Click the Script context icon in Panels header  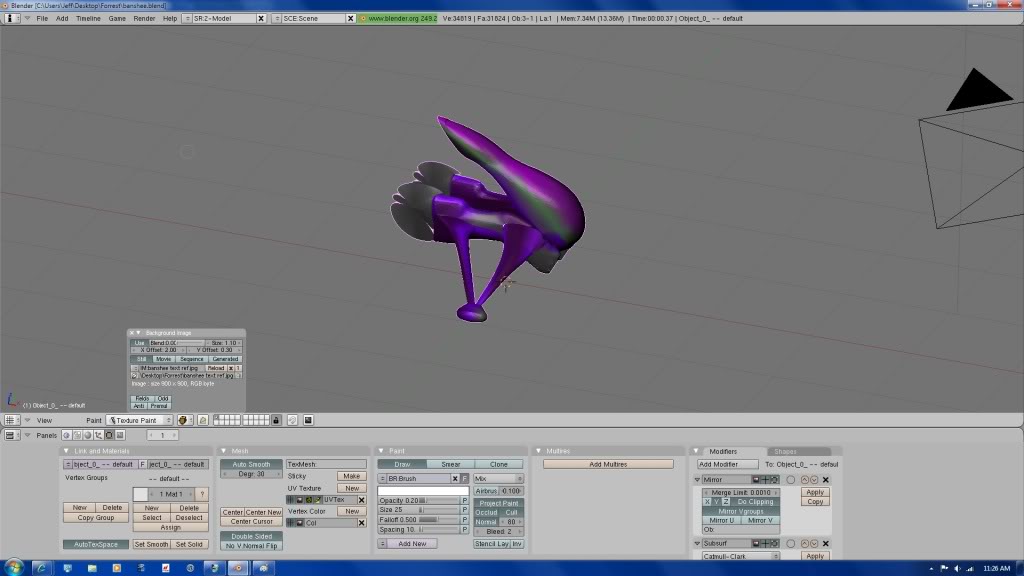click(x=77, y=435)
